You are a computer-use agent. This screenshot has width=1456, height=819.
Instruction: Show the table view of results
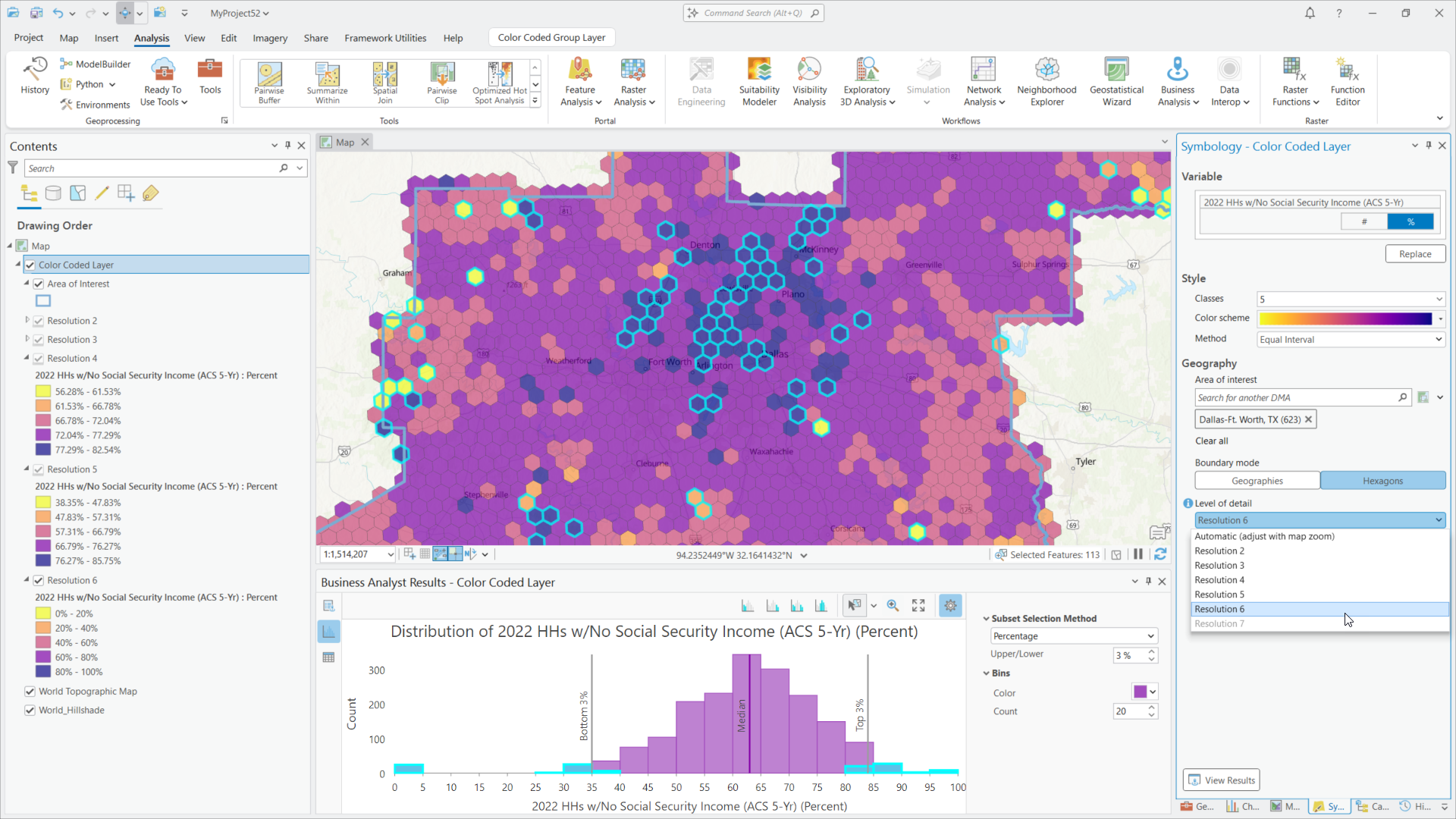(328, 657)
